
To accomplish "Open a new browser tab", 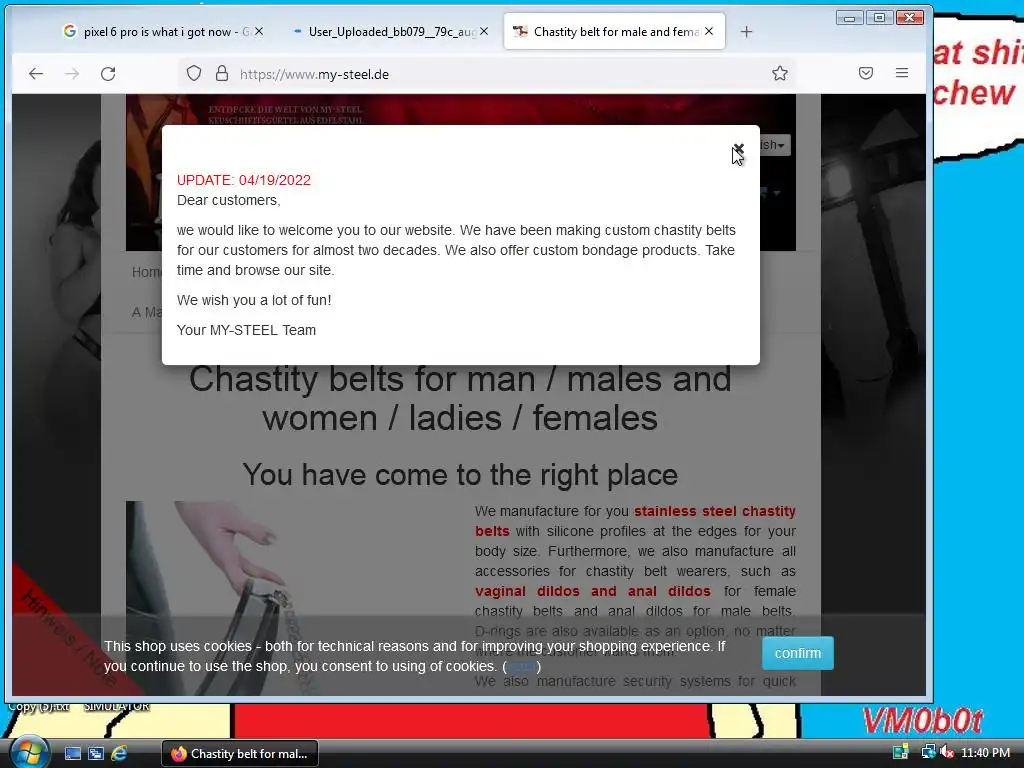I will (x=746, y=31).
